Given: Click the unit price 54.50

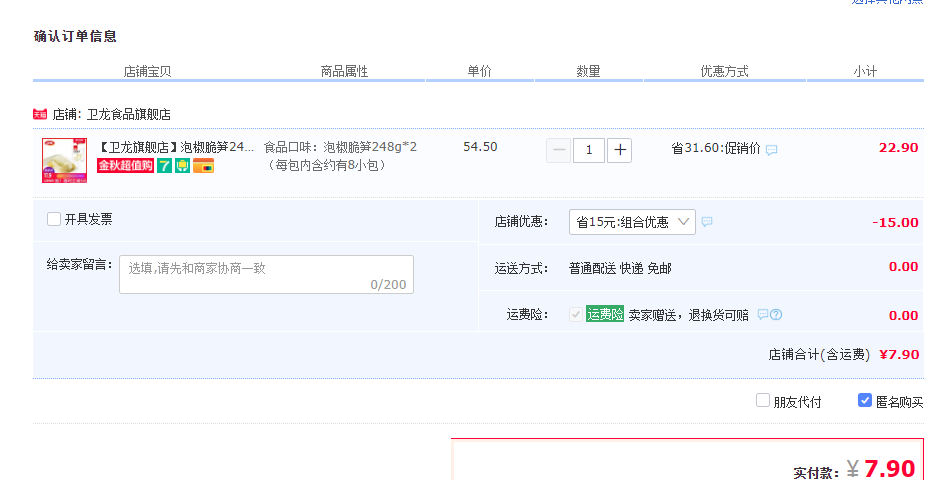Looking at the screenshot, I should point(480,146).
